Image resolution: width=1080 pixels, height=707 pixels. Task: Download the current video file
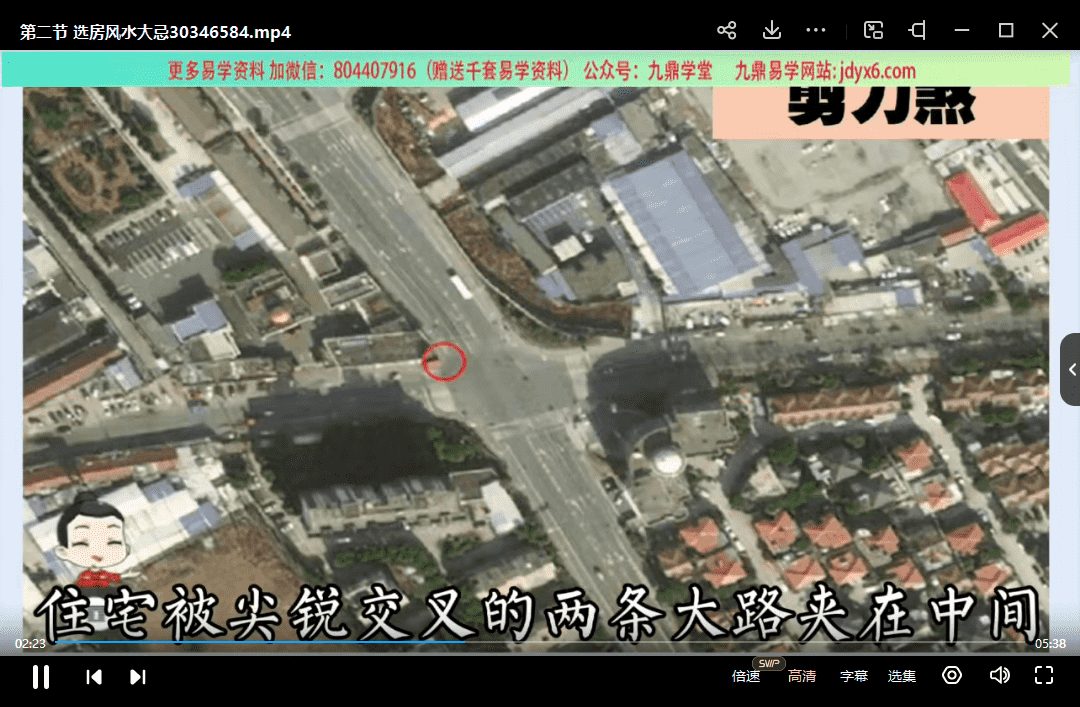(771, 30)
